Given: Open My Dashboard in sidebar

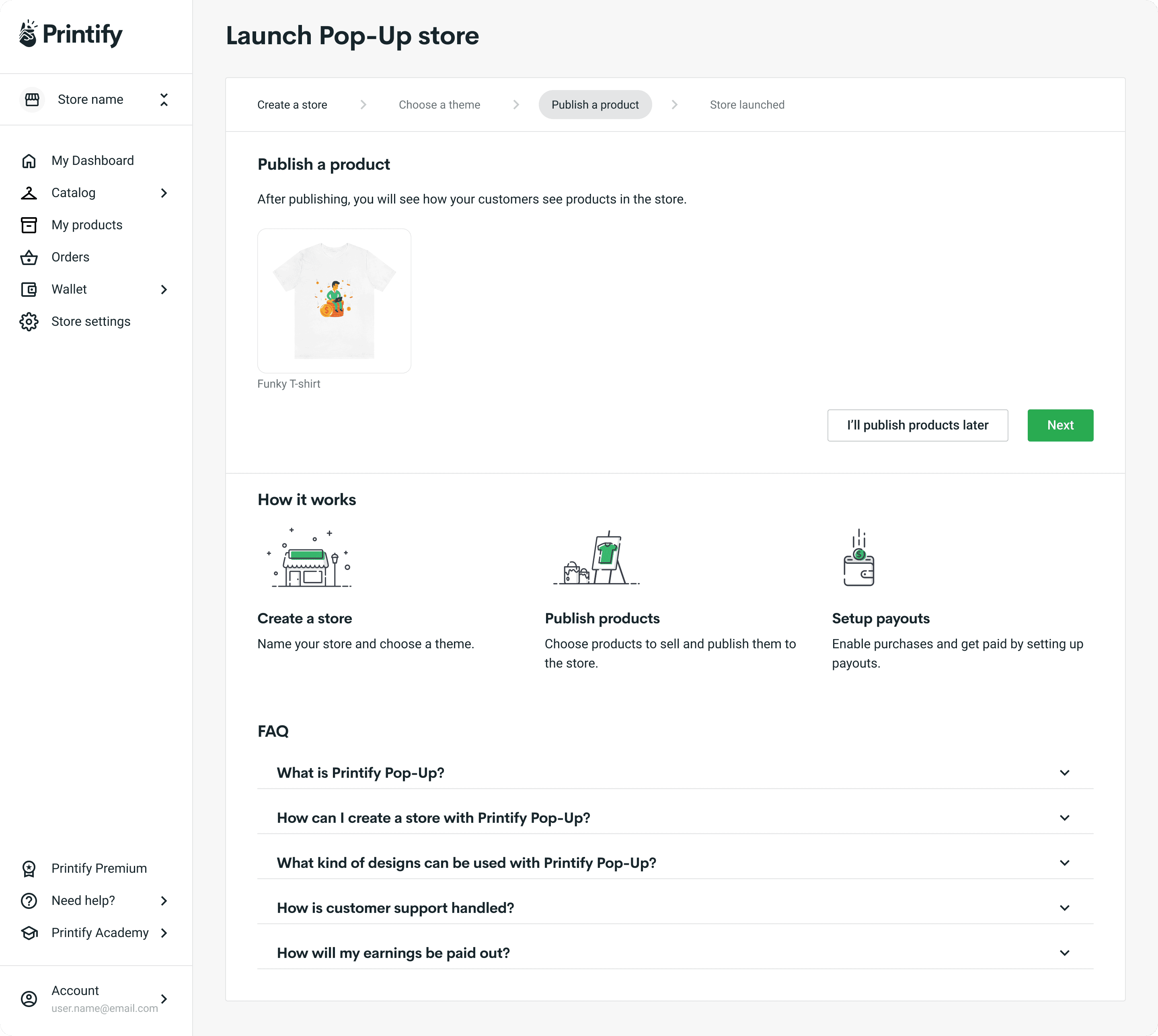Looking at the screenshot, I should 93,160.
